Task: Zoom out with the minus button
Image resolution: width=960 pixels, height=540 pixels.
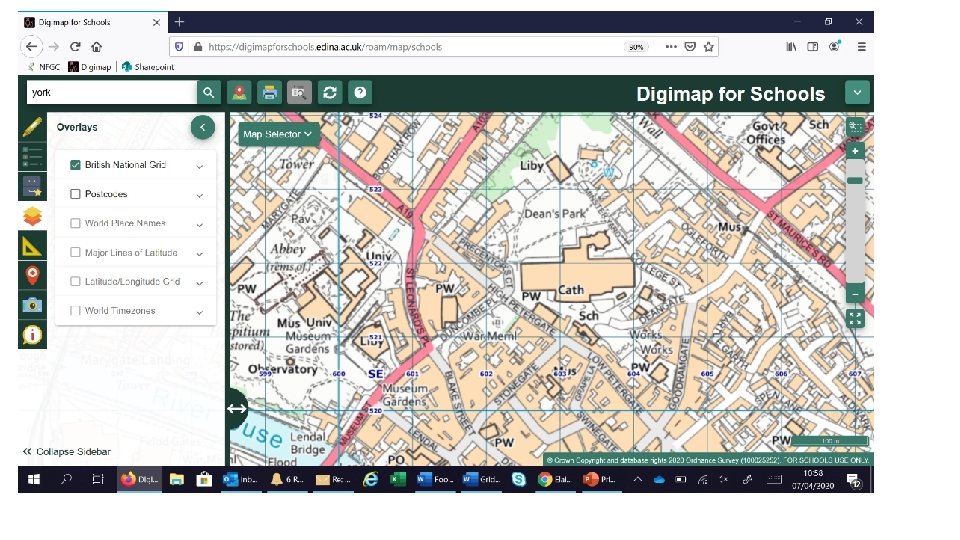Action: (855, 294)
